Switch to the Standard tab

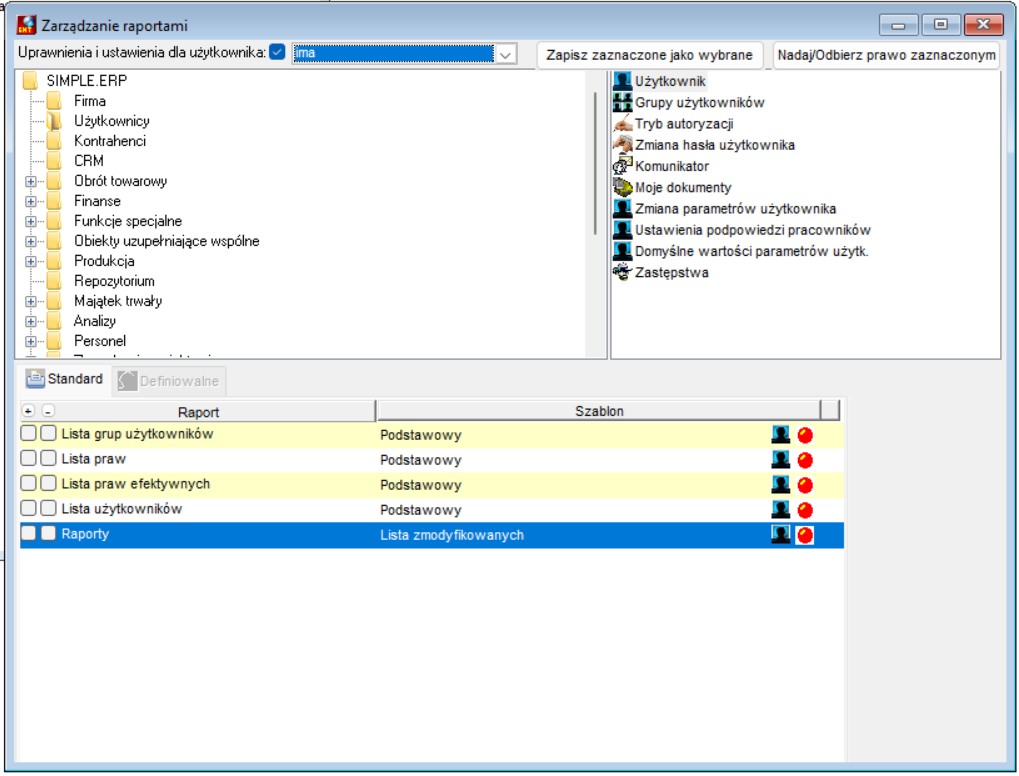64,379
